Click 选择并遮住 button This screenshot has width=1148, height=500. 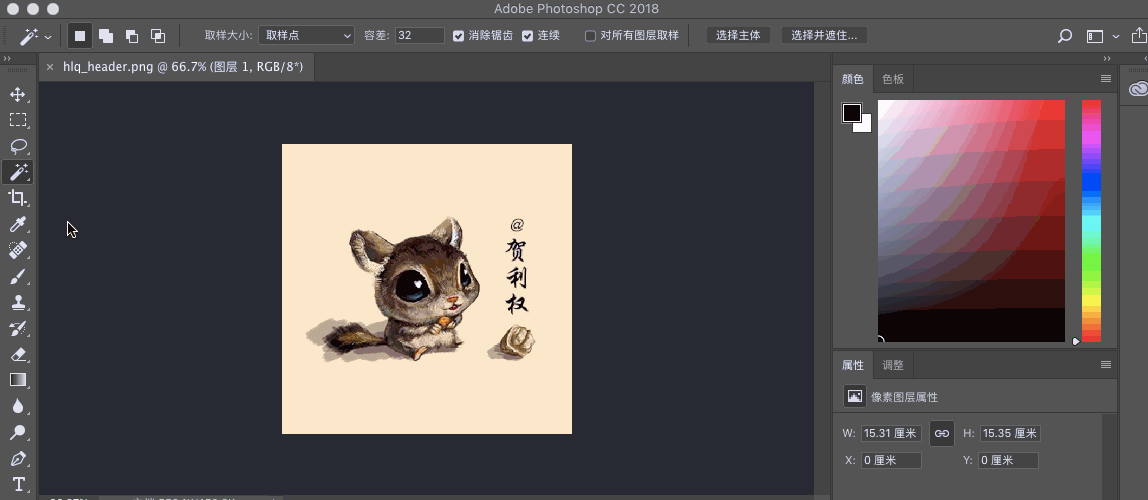[x=824, y=35]
